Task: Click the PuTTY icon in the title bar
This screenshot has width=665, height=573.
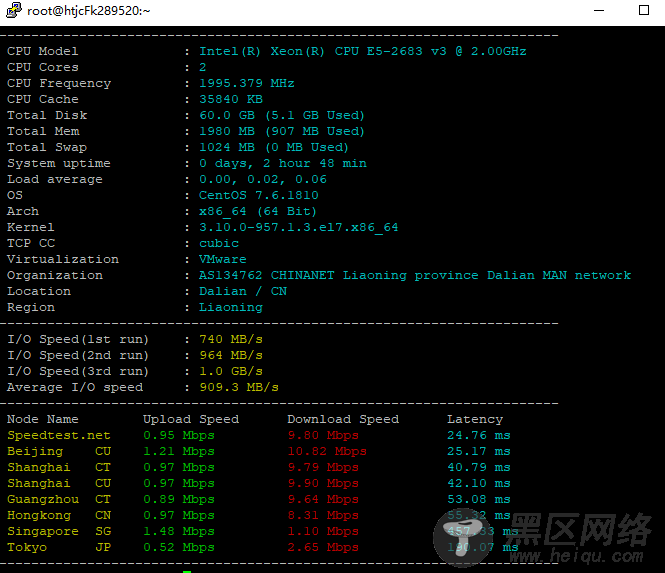Action: 14,10
